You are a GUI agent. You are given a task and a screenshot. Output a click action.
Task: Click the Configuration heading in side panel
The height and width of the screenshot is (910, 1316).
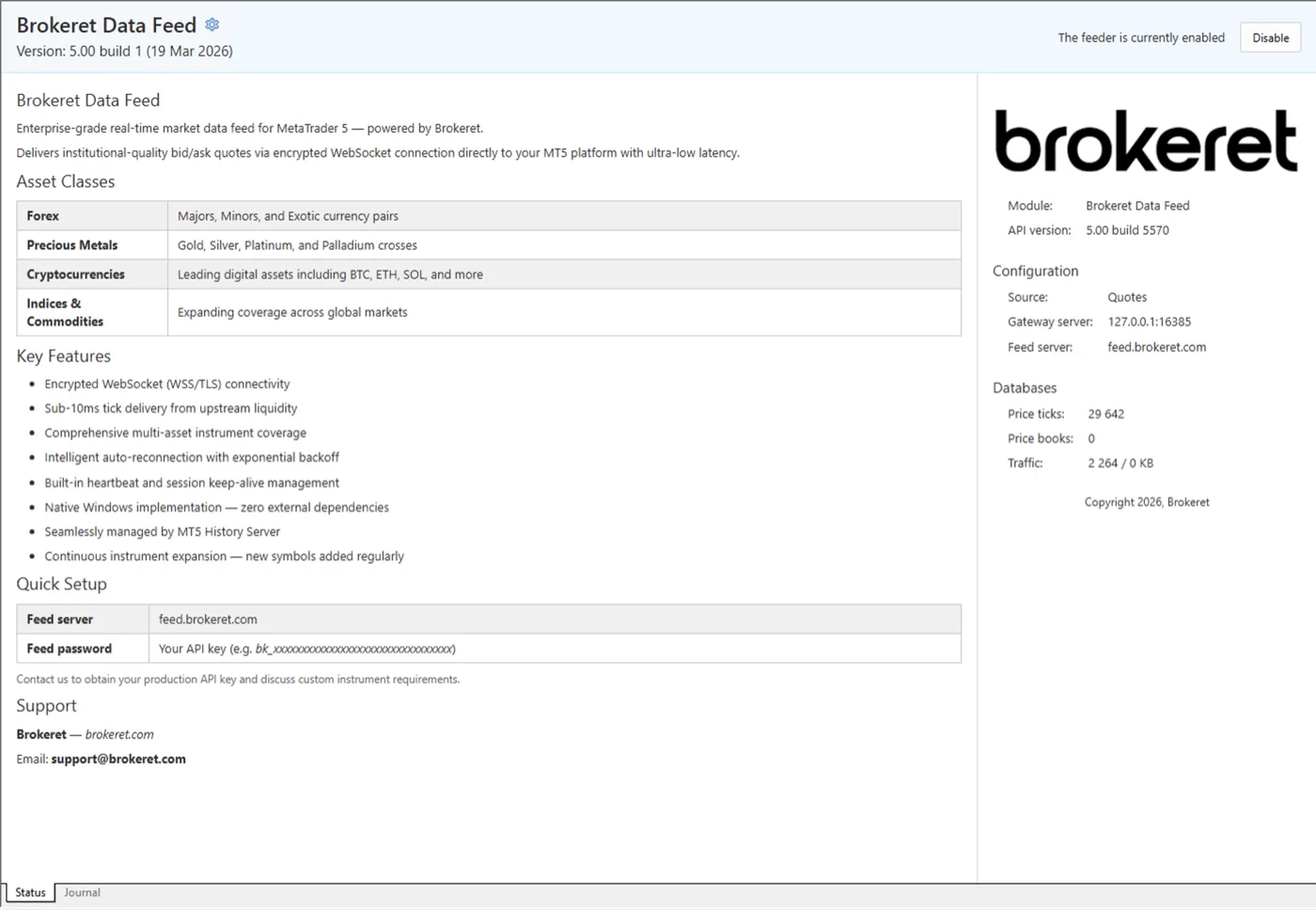pos(1036,271)
